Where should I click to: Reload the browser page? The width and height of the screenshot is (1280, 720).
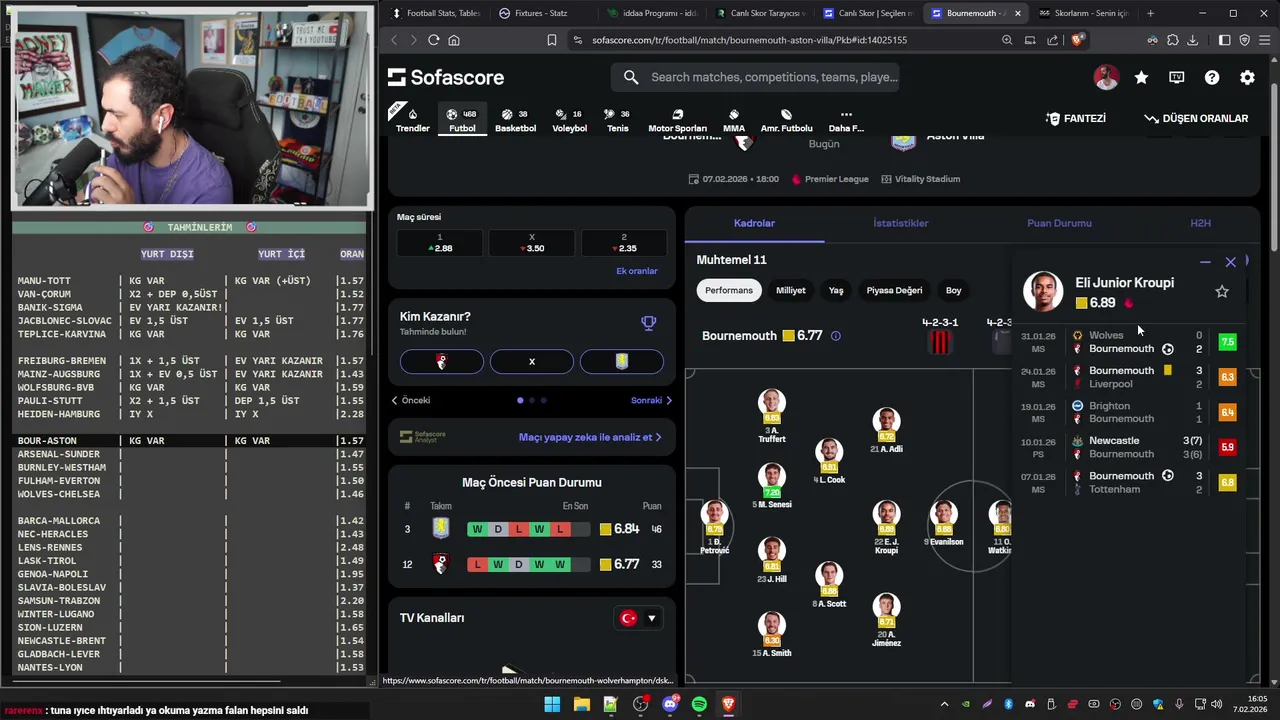[433, 40]
